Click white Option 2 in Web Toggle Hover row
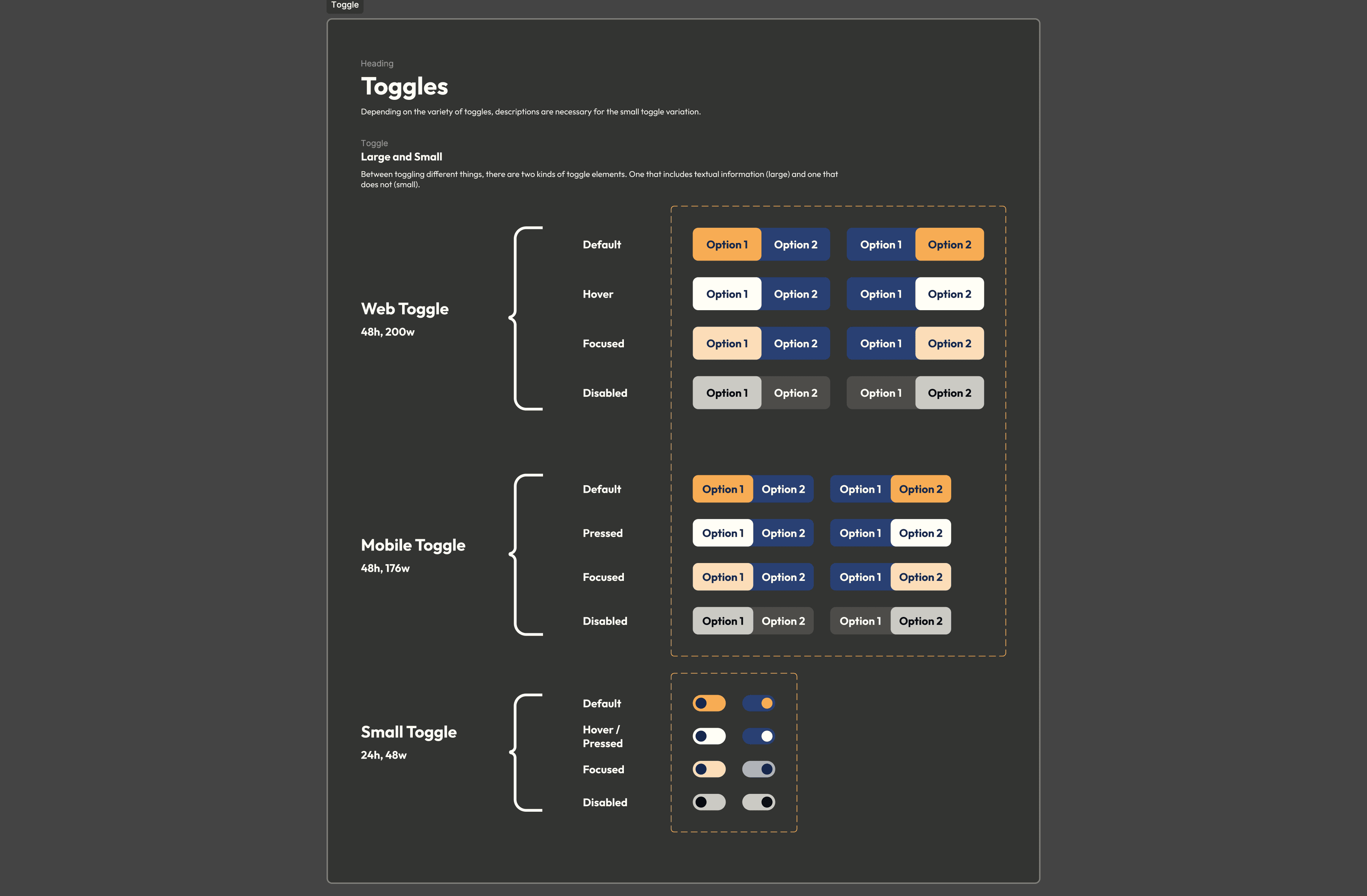This screenshot has height=896, width=1367. coord(949,294)
